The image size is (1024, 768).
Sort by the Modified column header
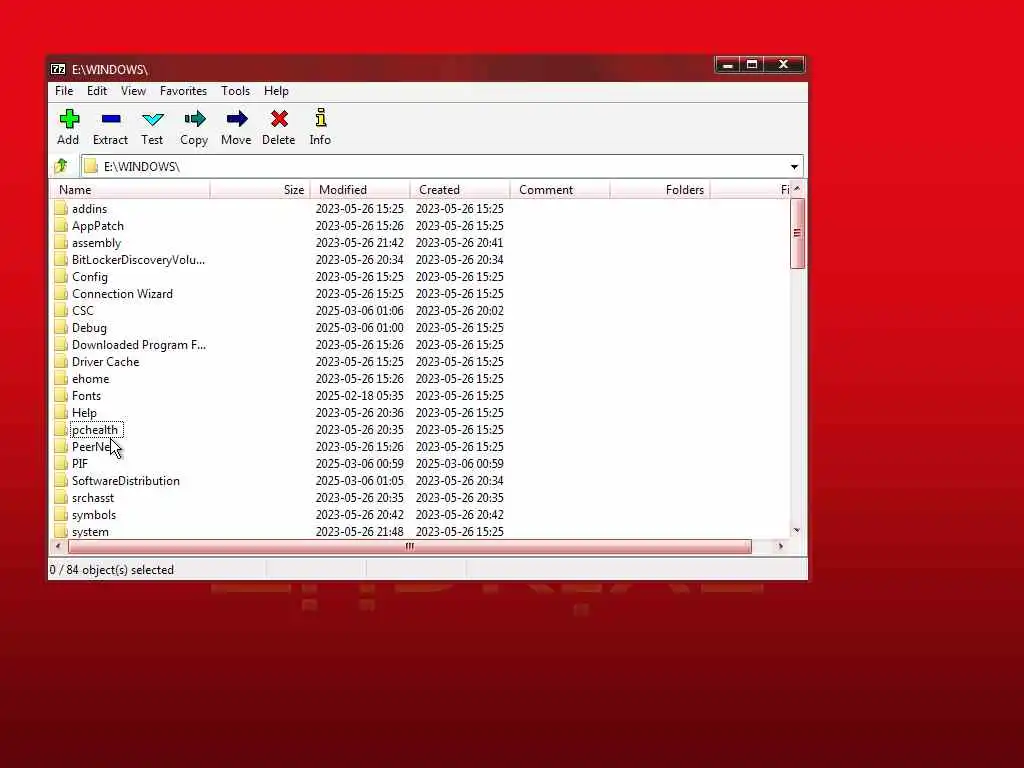[360, 189]
